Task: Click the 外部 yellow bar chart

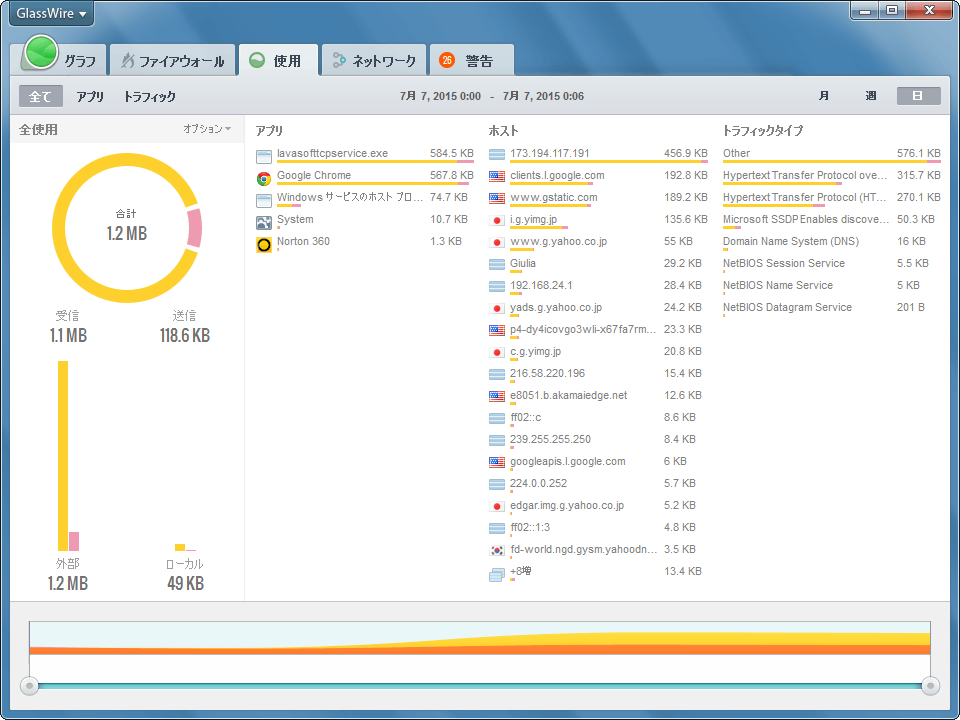Action: coord(63,456)
